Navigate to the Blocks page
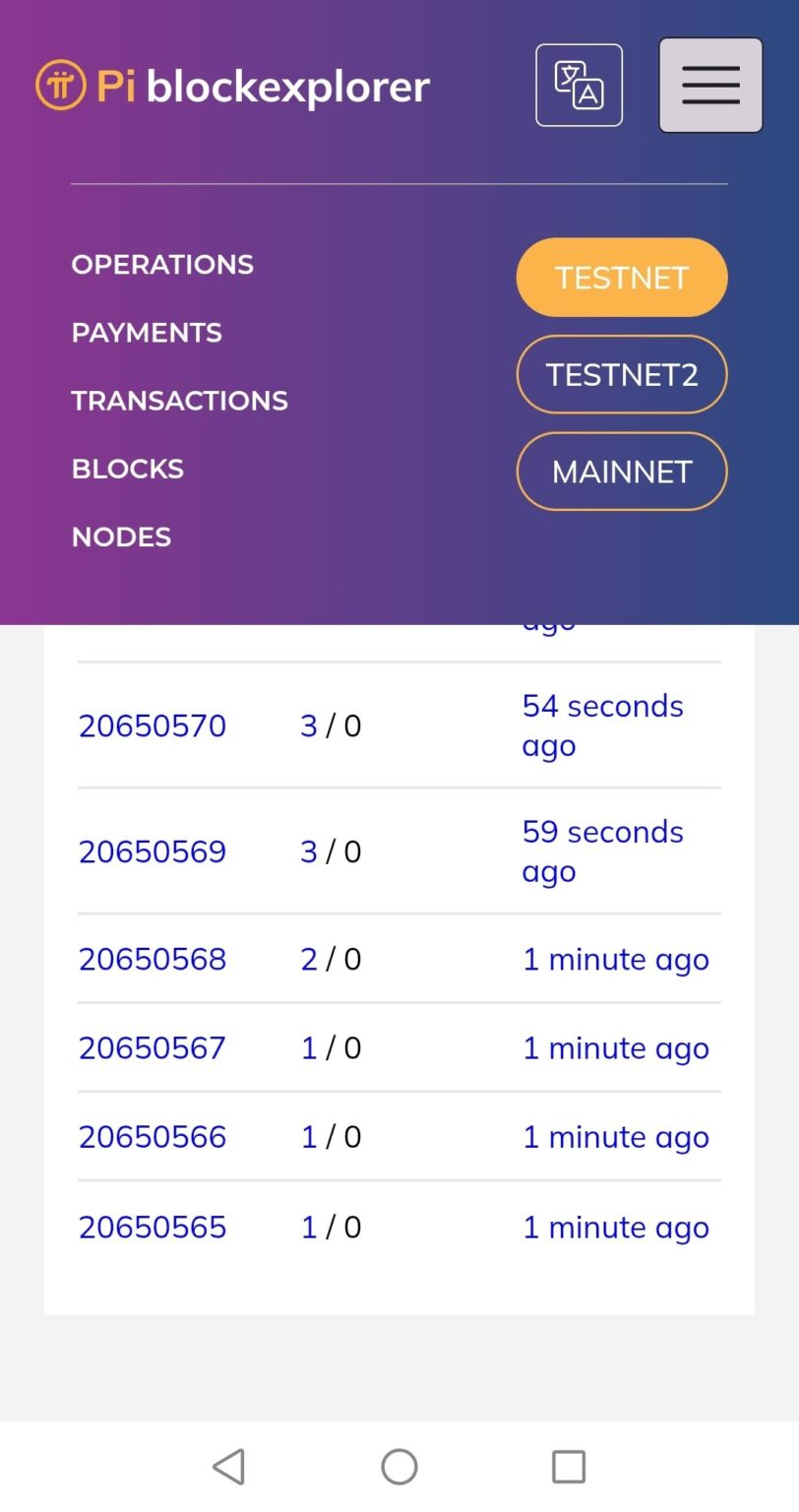The height and width of the screenshot is (1512, 799). pos(128,469)
